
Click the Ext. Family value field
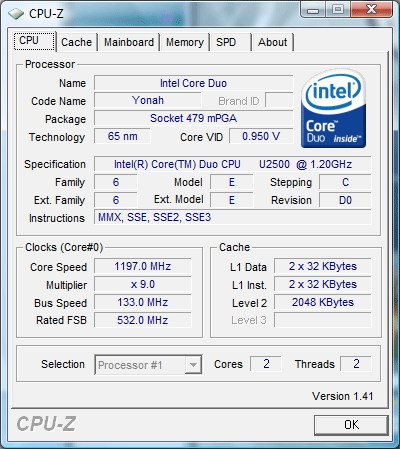[116, 200]
